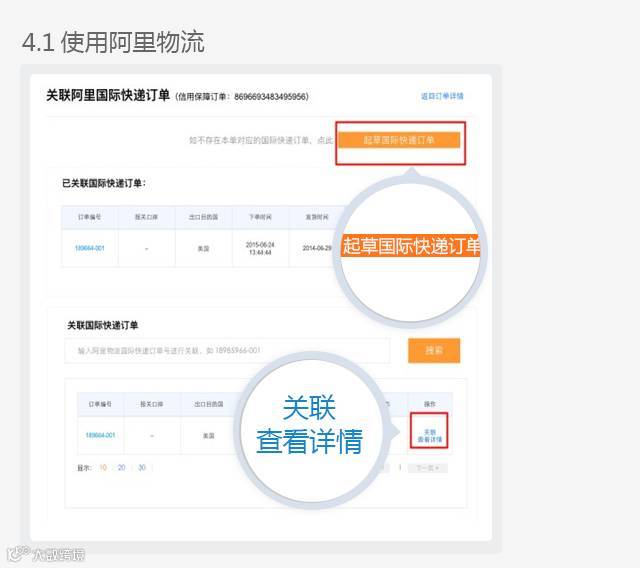Click the 2014-06-29 shipping date cell
This screenshot has width=640, height=568.
(x=317, y=248)
